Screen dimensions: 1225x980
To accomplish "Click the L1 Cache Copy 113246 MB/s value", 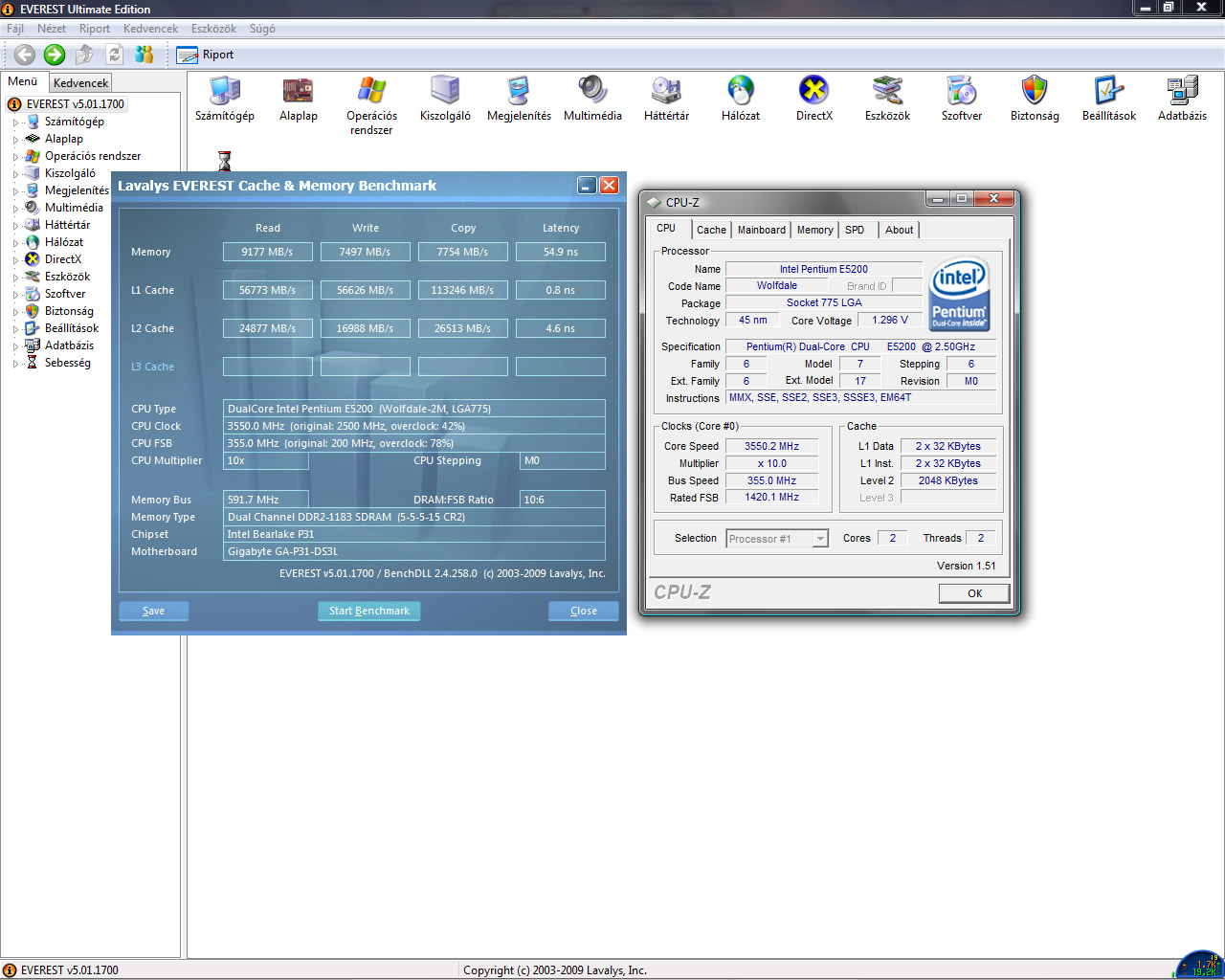I will pos(463,290).
